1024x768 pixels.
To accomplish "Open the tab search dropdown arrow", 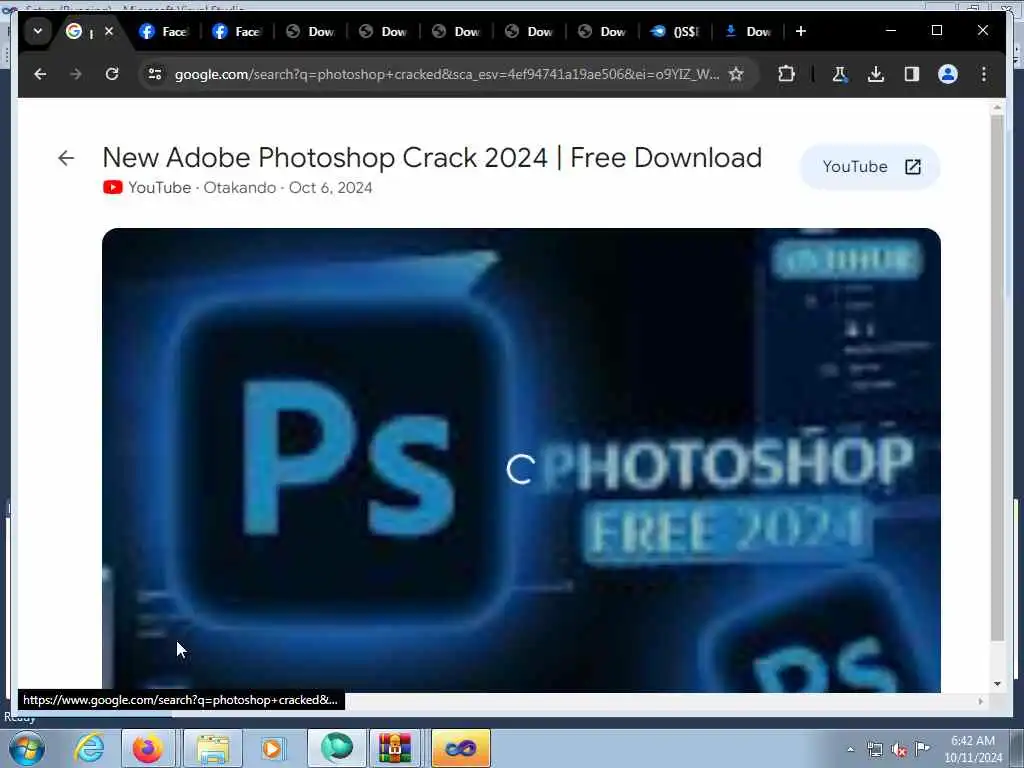I will point(38,31).
